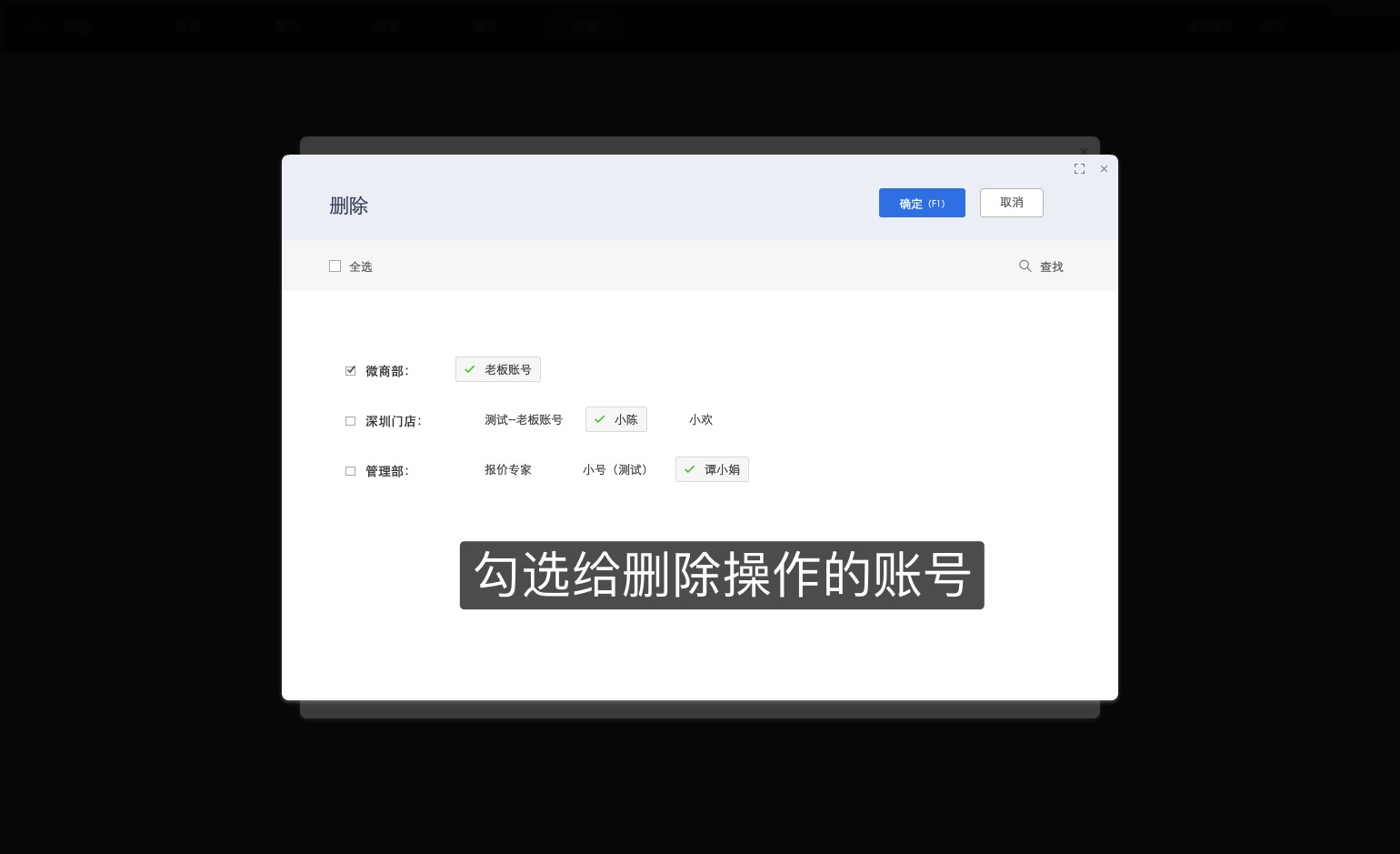Click the magnifier search icon
1400x854 pixels.
click(x=1025, y=266)
